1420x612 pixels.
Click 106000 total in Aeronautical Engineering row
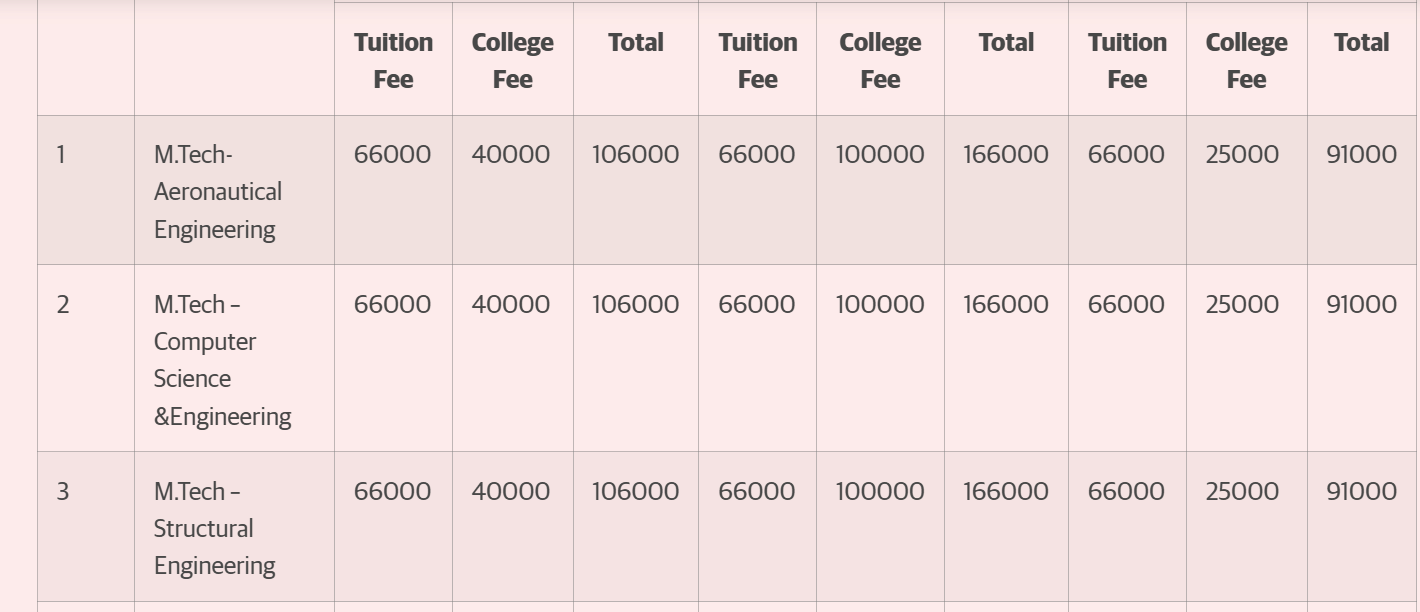[635, 154]
